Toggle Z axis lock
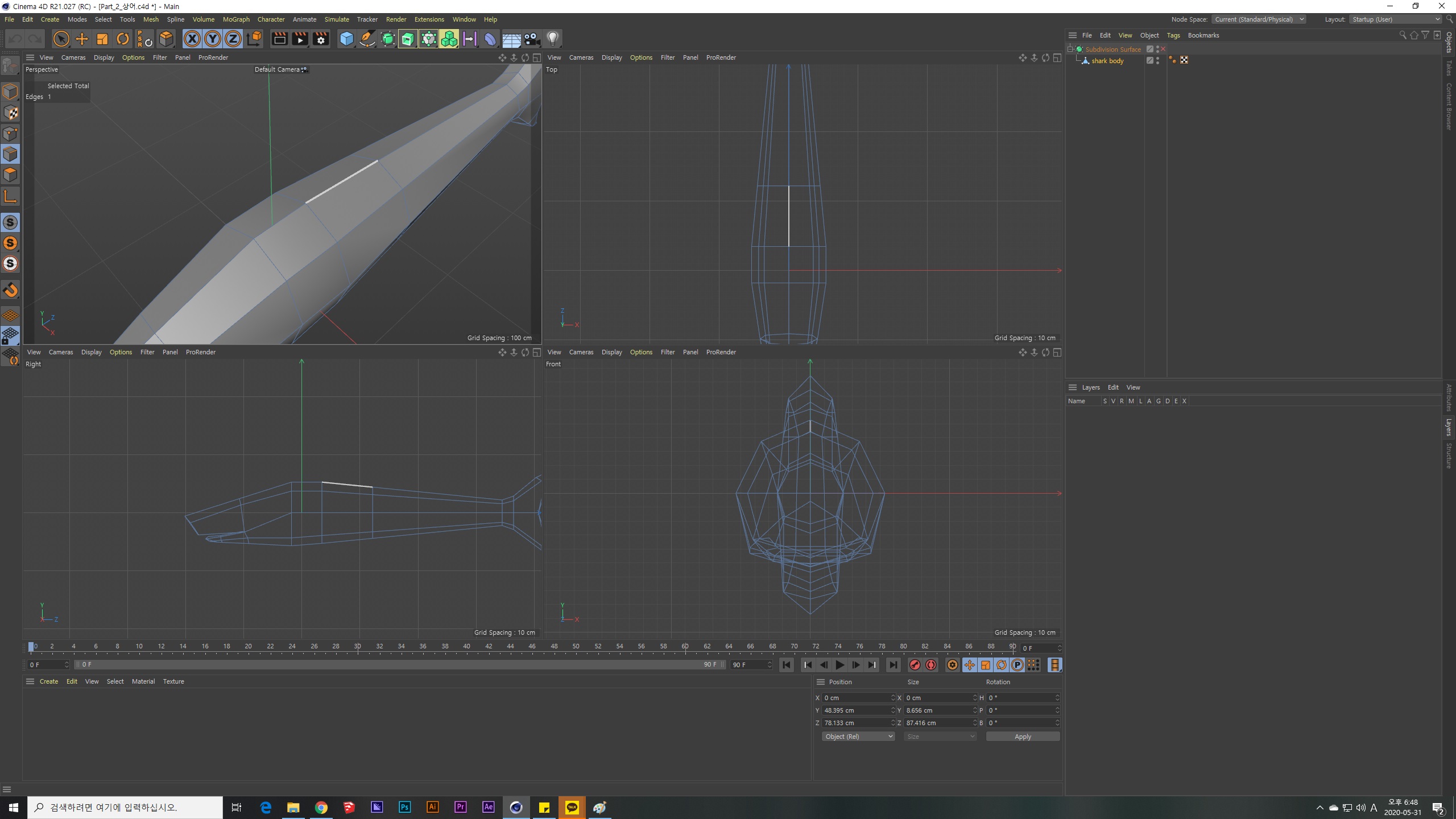The height and width of the screenshot is (819, 1456). coord(233,39)
